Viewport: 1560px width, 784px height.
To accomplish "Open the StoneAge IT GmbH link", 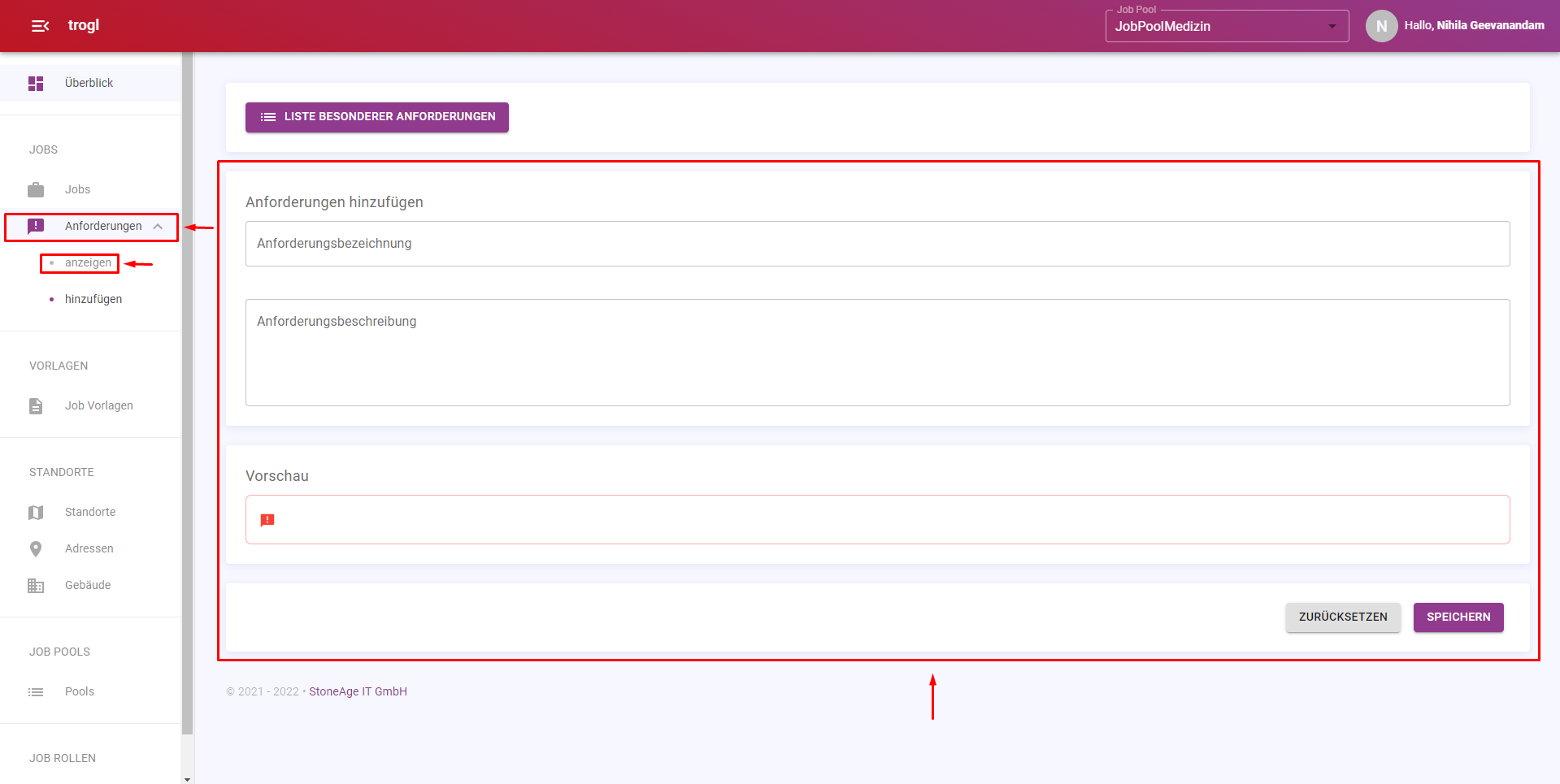I will tap(358, 691).
